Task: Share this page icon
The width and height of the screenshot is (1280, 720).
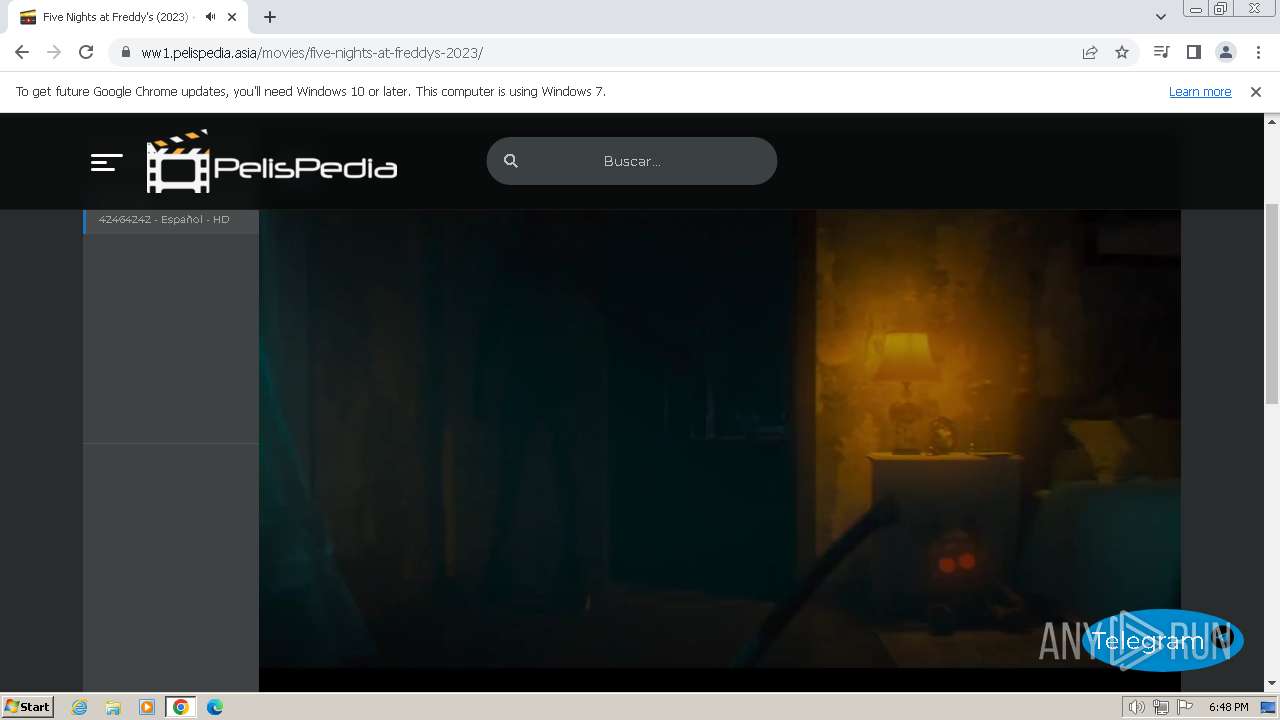Action: click(1090, 53)
